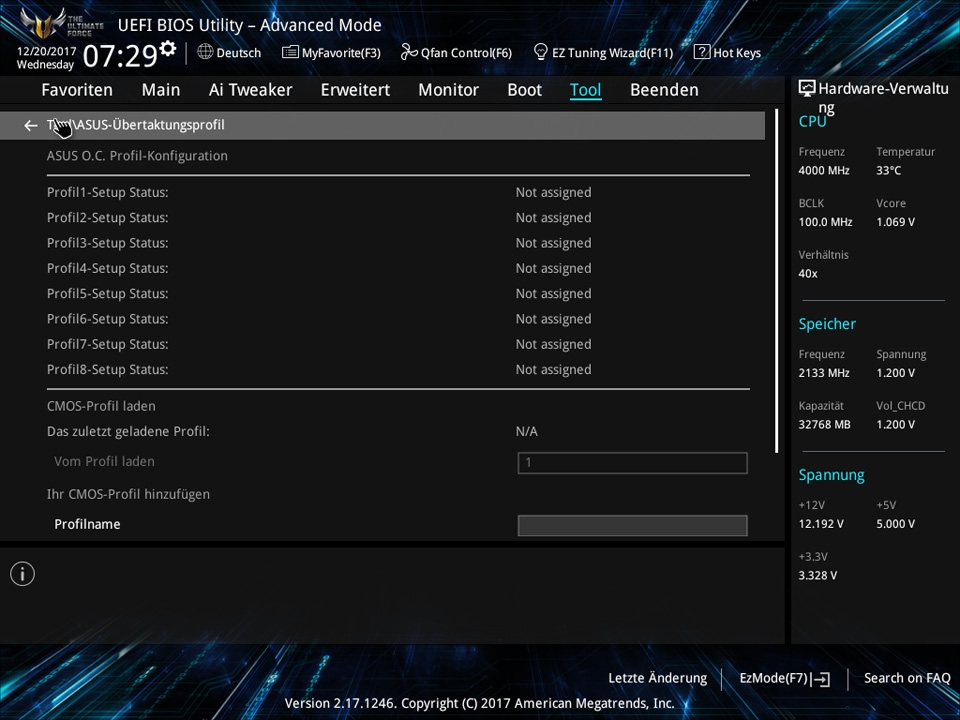Viewport: 960px width, 720px height.
Task: Select the Tool tab
Action: click(x=585, y=90)
